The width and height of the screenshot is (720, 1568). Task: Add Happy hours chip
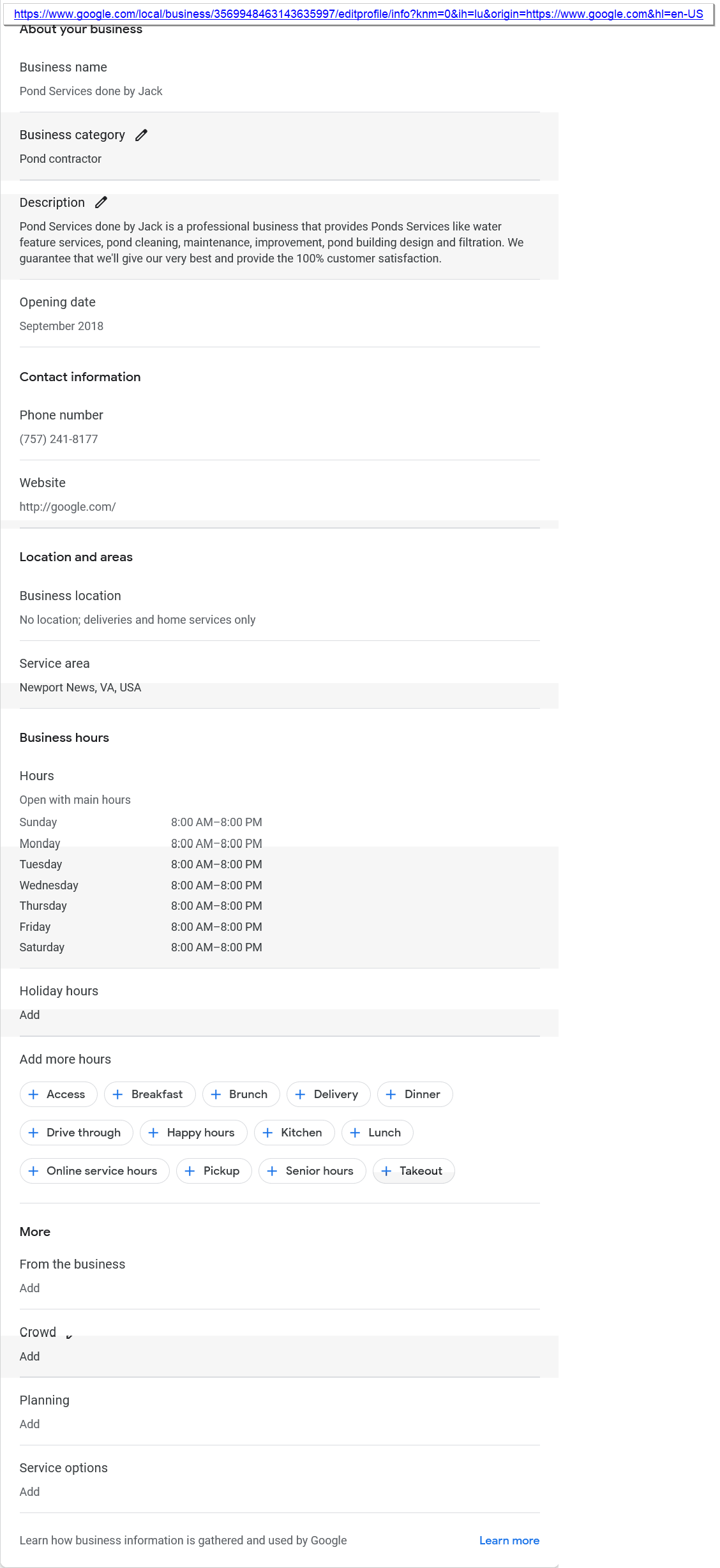point(193,1133)
